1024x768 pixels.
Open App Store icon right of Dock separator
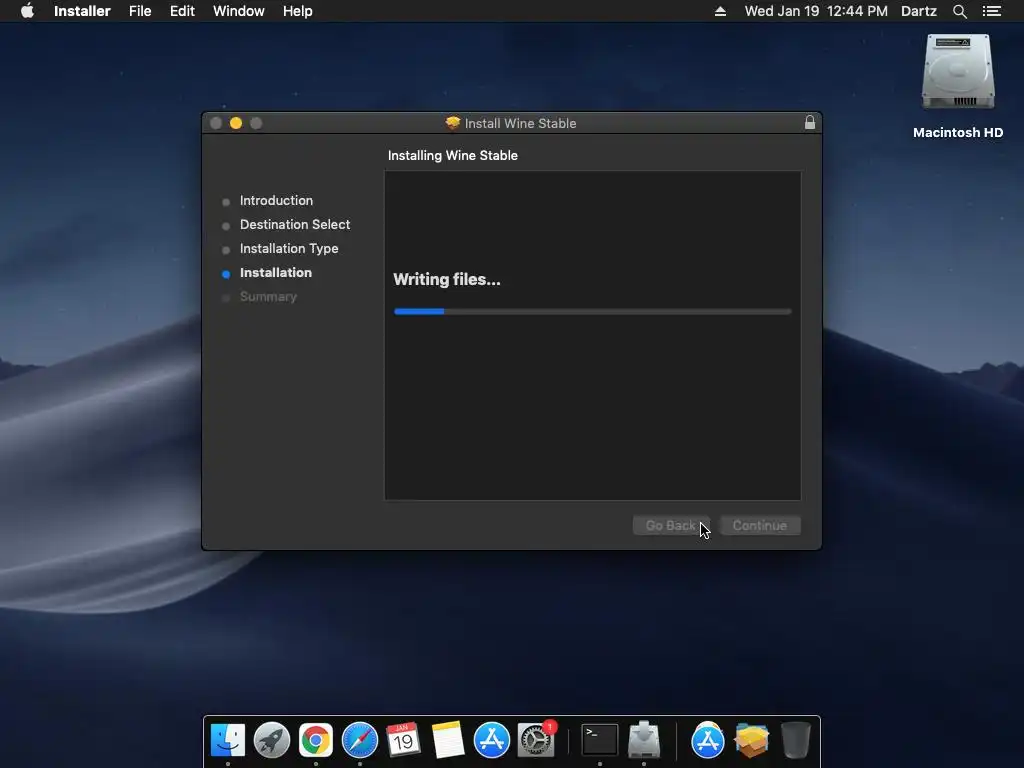pyautogui.click(x=708, y=741)
